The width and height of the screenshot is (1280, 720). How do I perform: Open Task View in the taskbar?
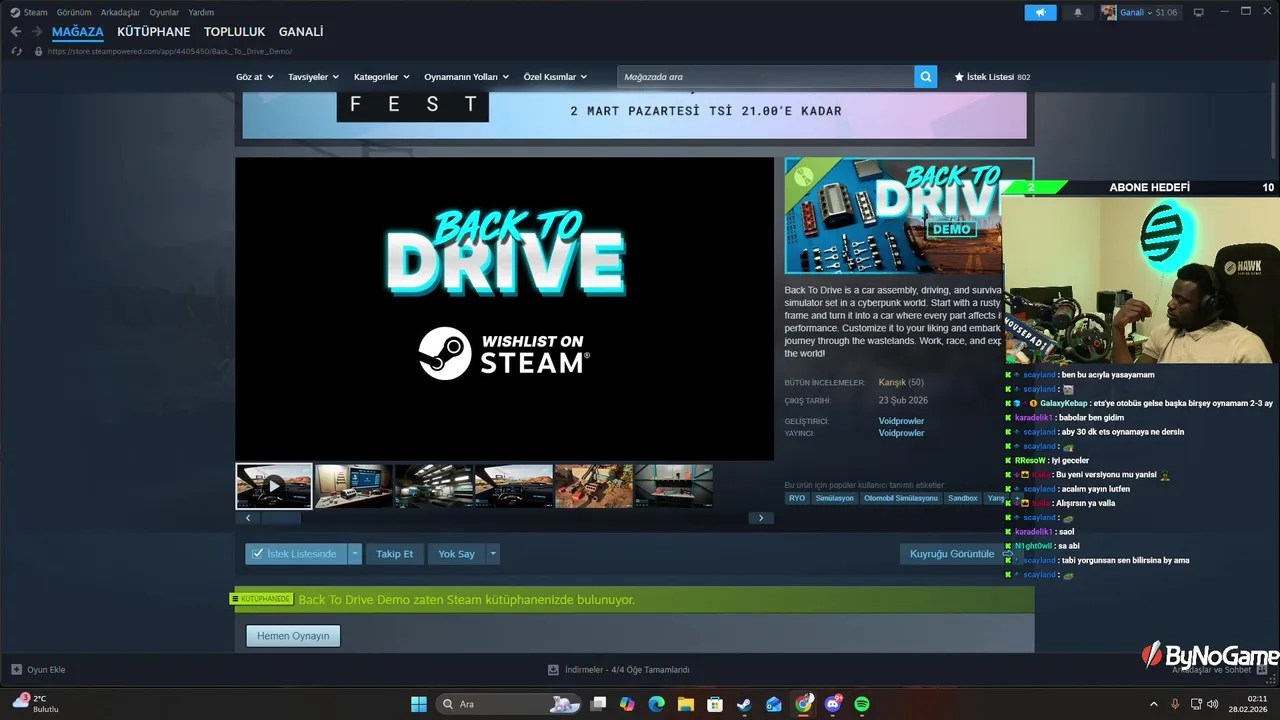(598, 704)
